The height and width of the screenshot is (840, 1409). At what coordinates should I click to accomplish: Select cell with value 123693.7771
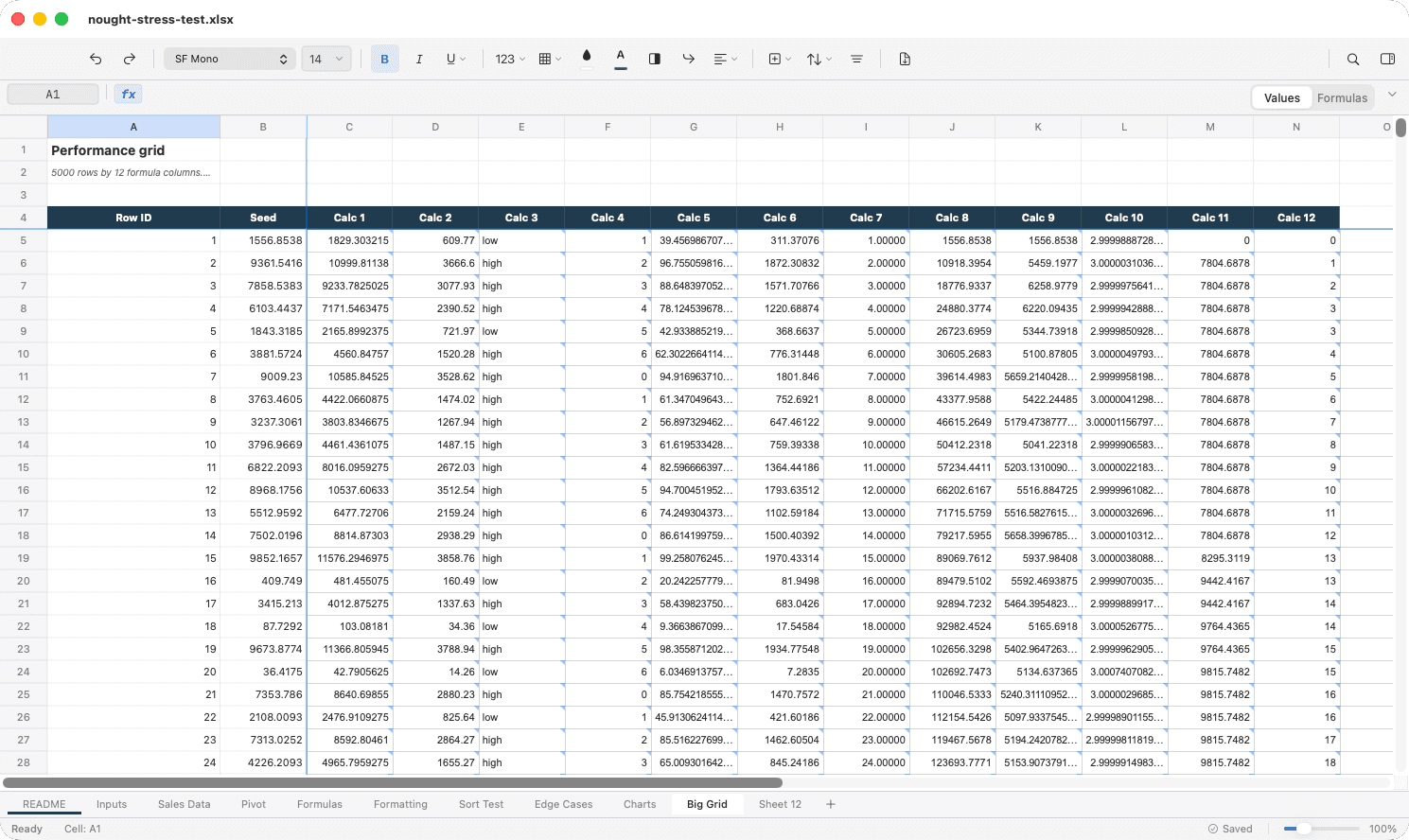point(952,762)
